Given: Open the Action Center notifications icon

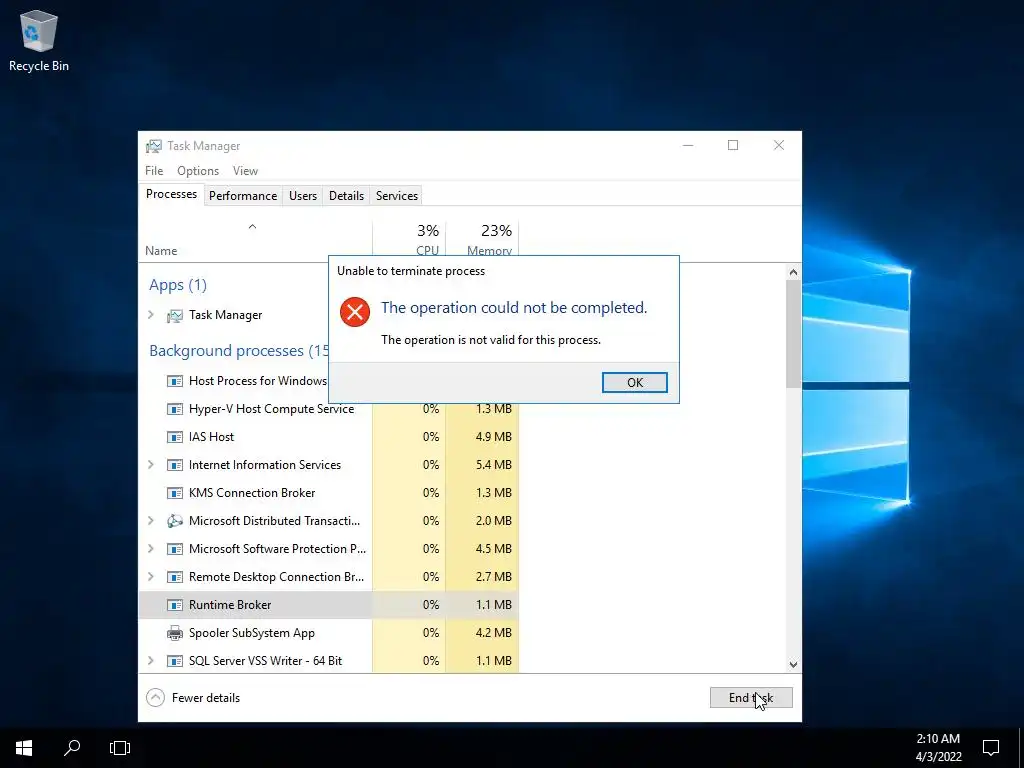Looking at the screenshot, I should click(x=991, y=748).
